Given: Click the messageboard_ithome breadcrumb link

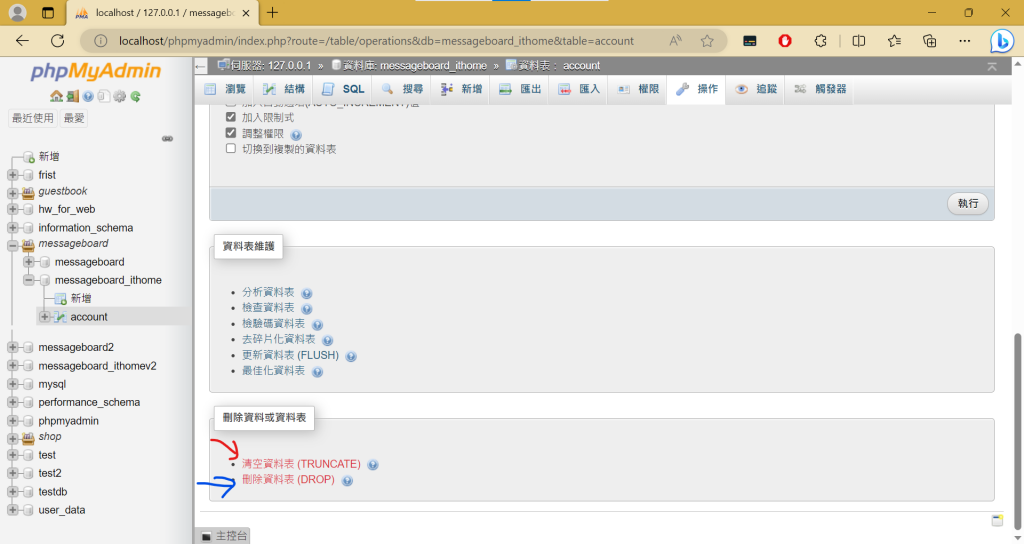Looking at the screenshot, I should (434, 66).
